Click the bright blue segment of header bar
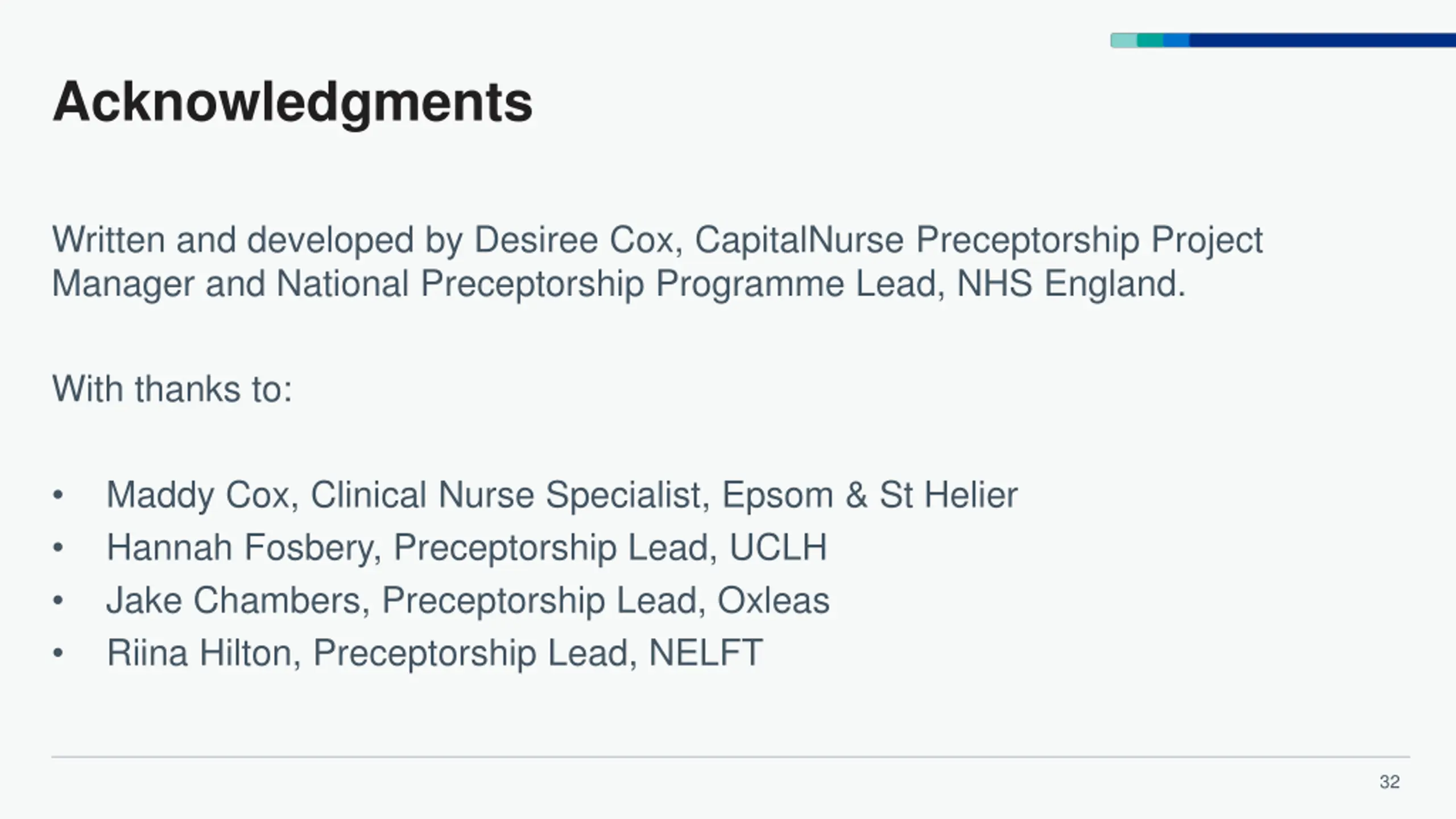This screenshot has height=819, width=1456. (1176, 40)
